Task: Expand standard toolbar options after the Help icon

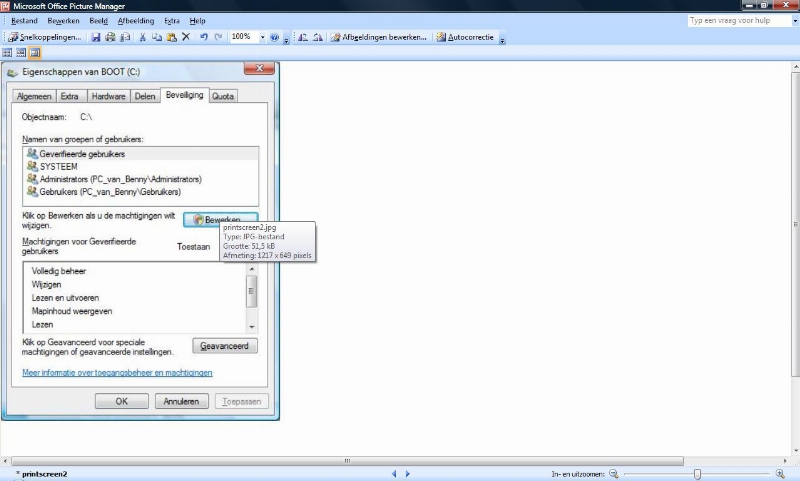Action: click(x=286, y=40)
